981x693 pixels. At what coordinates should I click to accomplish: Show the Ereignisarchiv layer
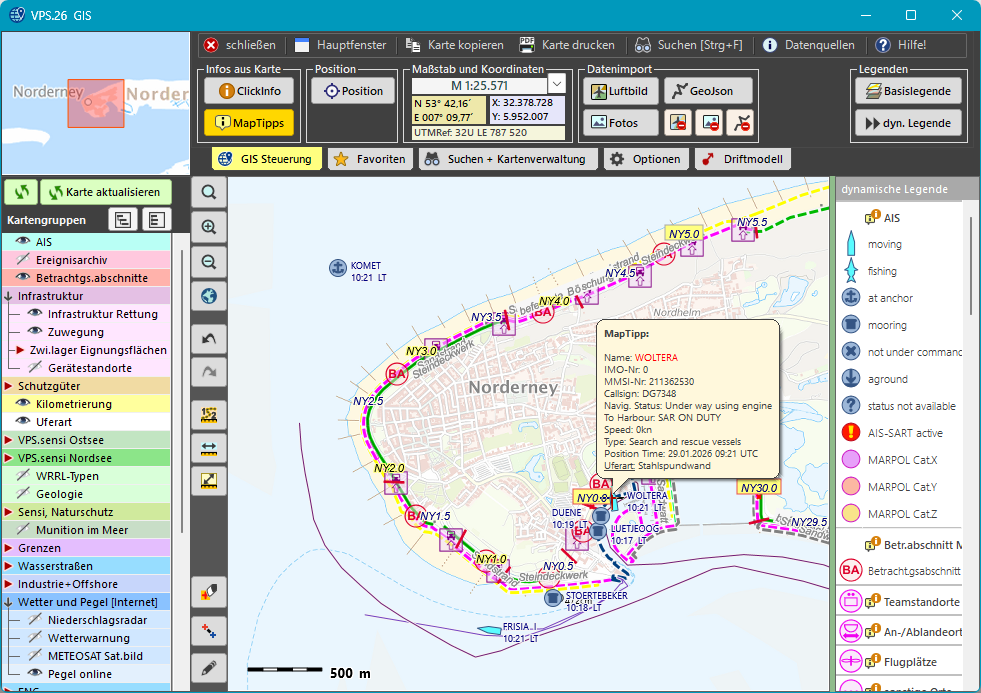[21, 259]
